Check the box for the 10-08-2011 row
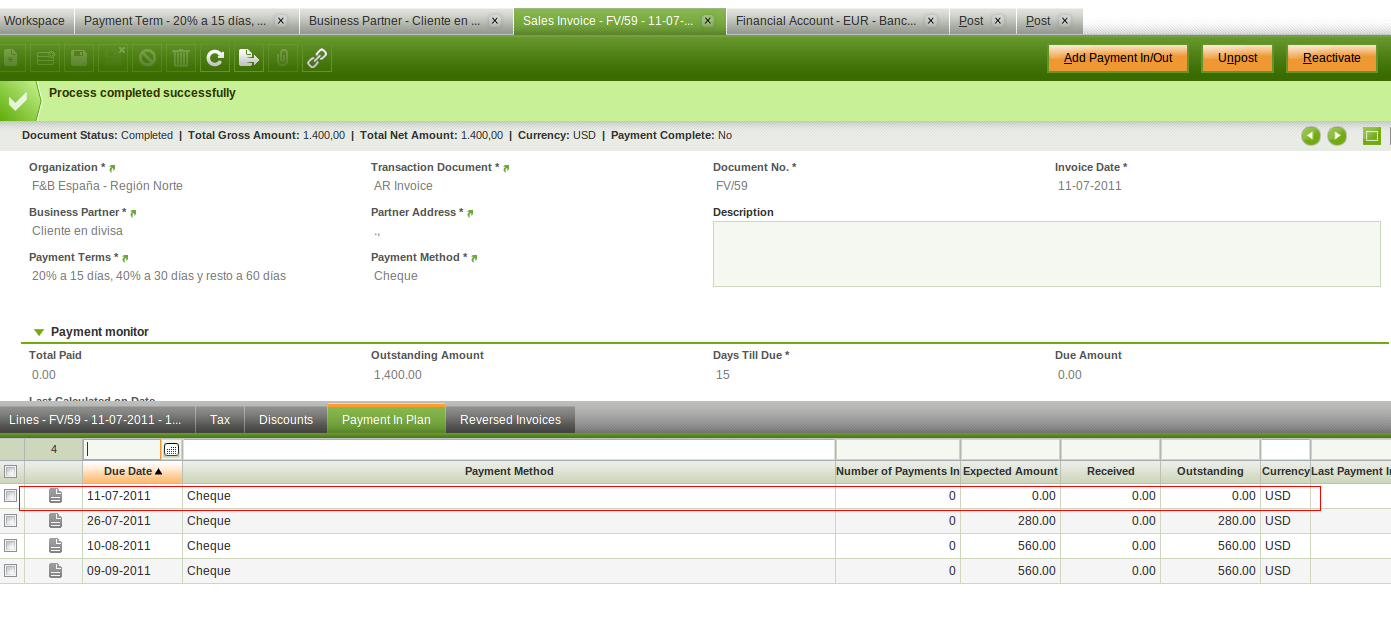1391x617 pixels. (11, 546)
